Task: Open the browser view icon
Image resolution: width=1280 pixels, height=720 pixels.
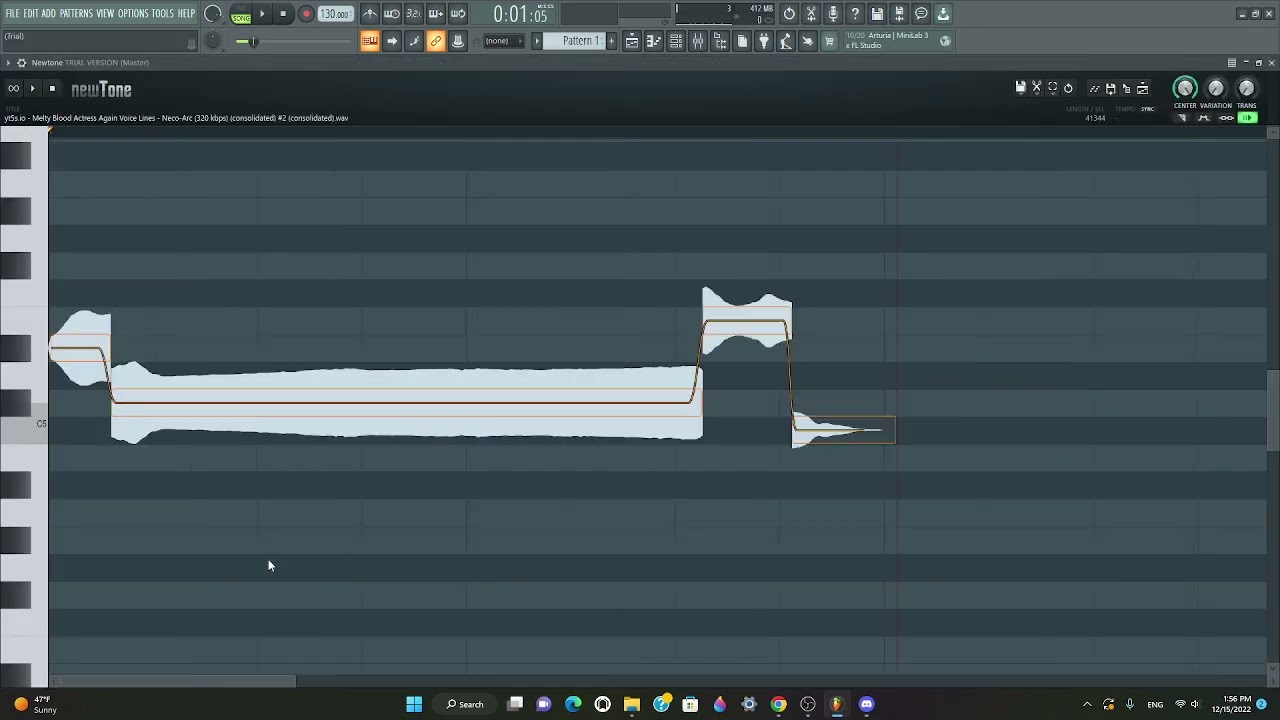Action: click(x=720, y=41)
